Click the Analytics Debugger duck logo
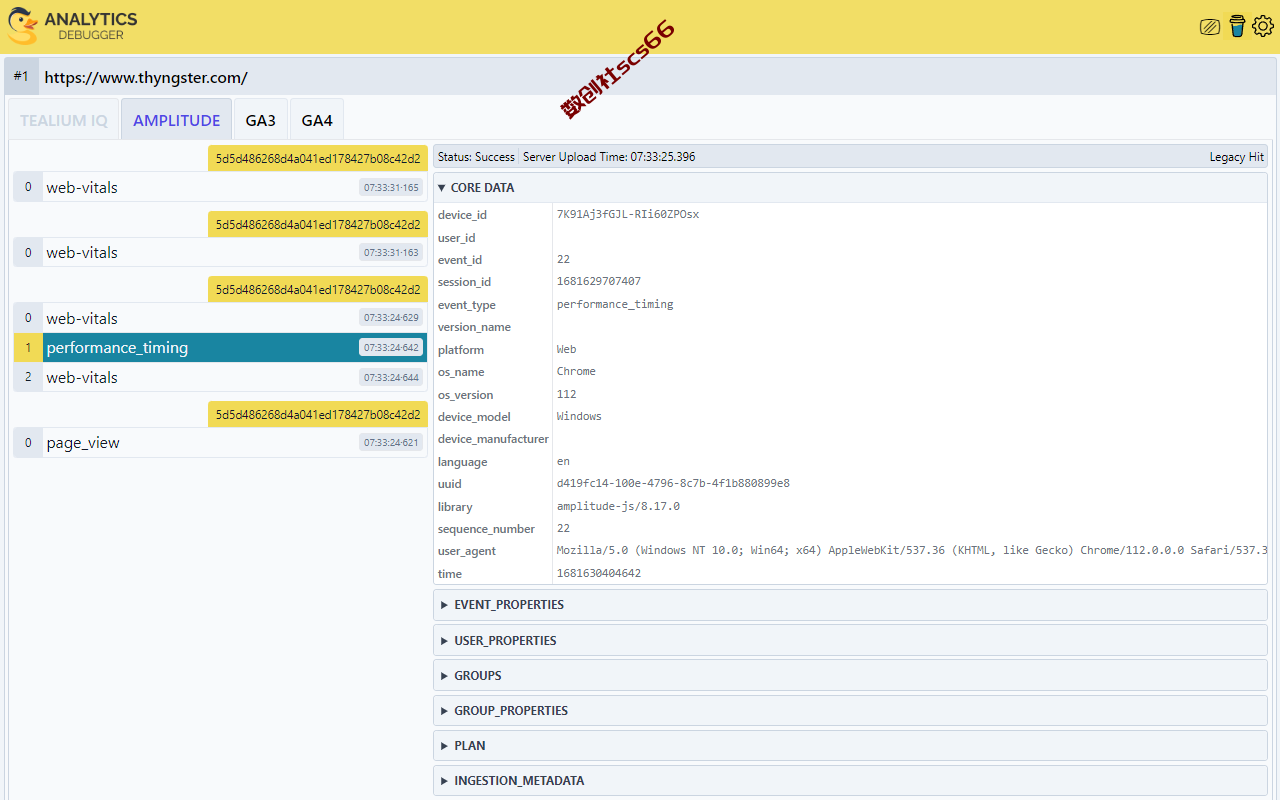The width and height of the screenshot is (1280, 800). [22, 26]
